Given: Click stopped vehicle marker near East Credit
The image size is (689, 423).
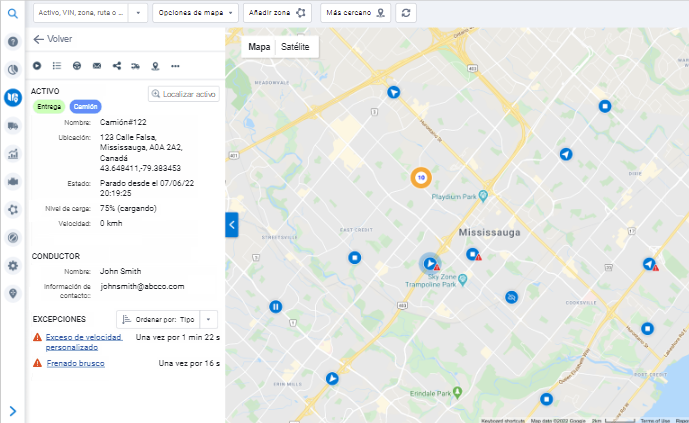Looking at the screenshot, I should point(355,258).
